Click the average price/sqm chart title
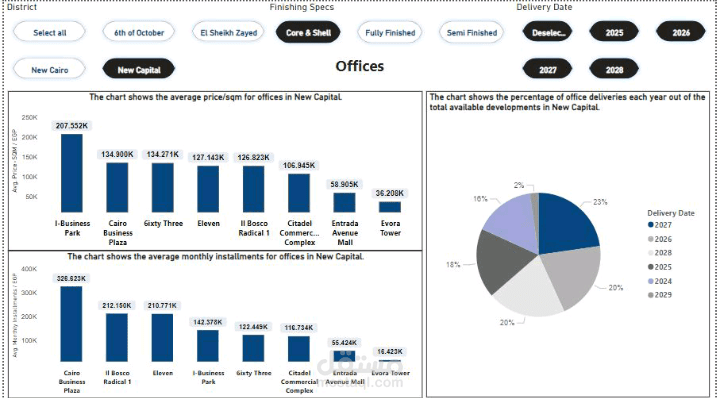This screenshot has width=720, height=398. 215,97
